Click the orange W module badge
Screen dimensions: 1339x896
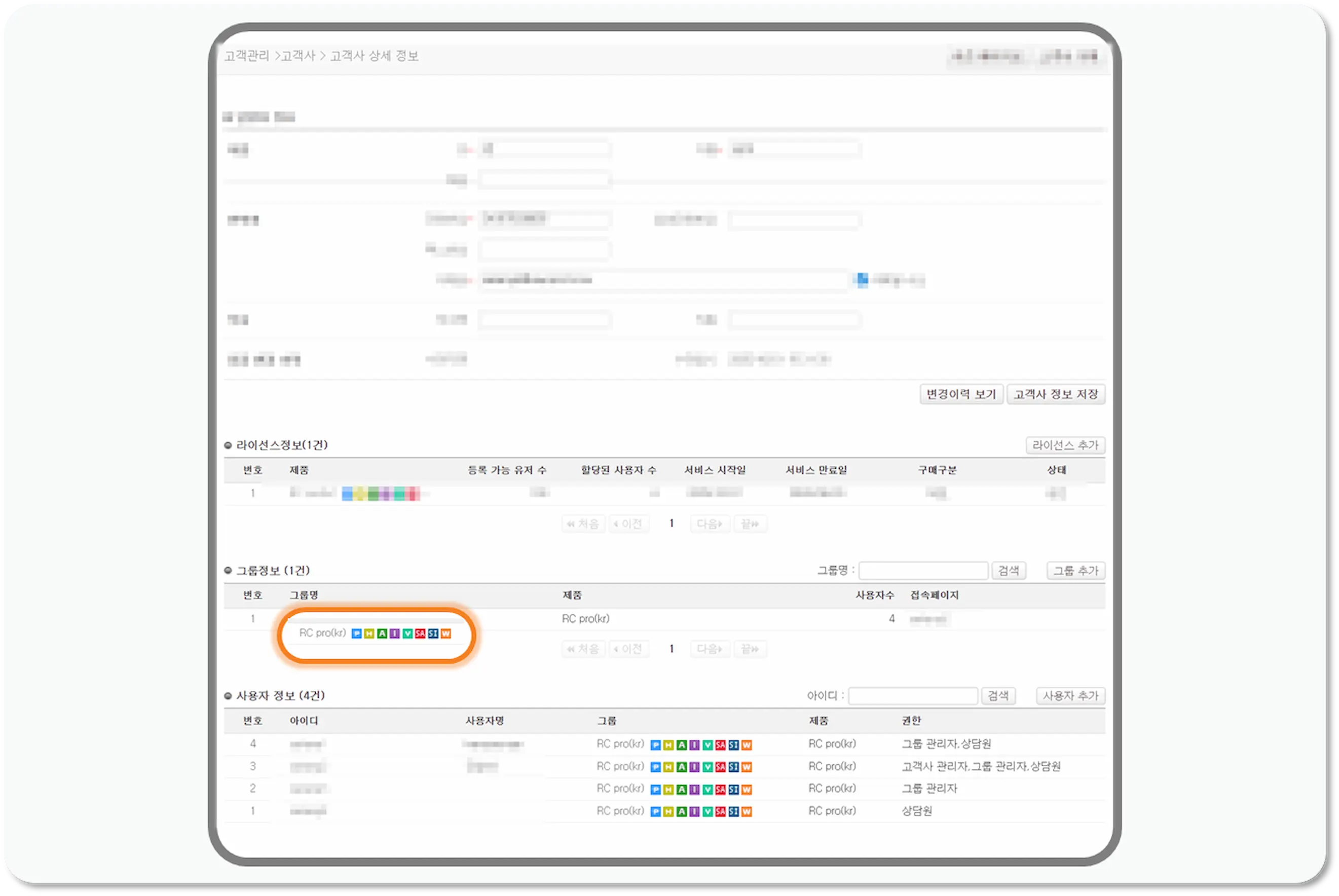(x=447, y=633)
